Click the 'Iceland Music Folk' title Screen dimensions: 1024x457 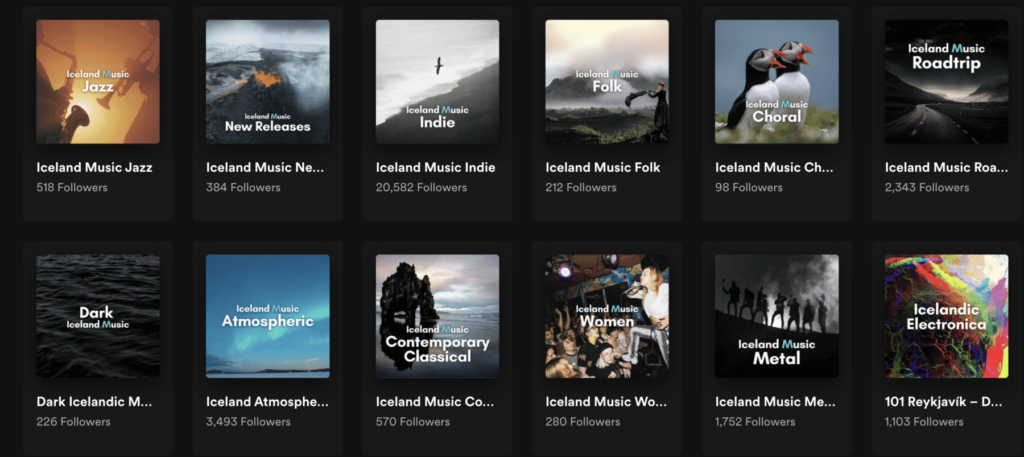(x=603, y=168)
